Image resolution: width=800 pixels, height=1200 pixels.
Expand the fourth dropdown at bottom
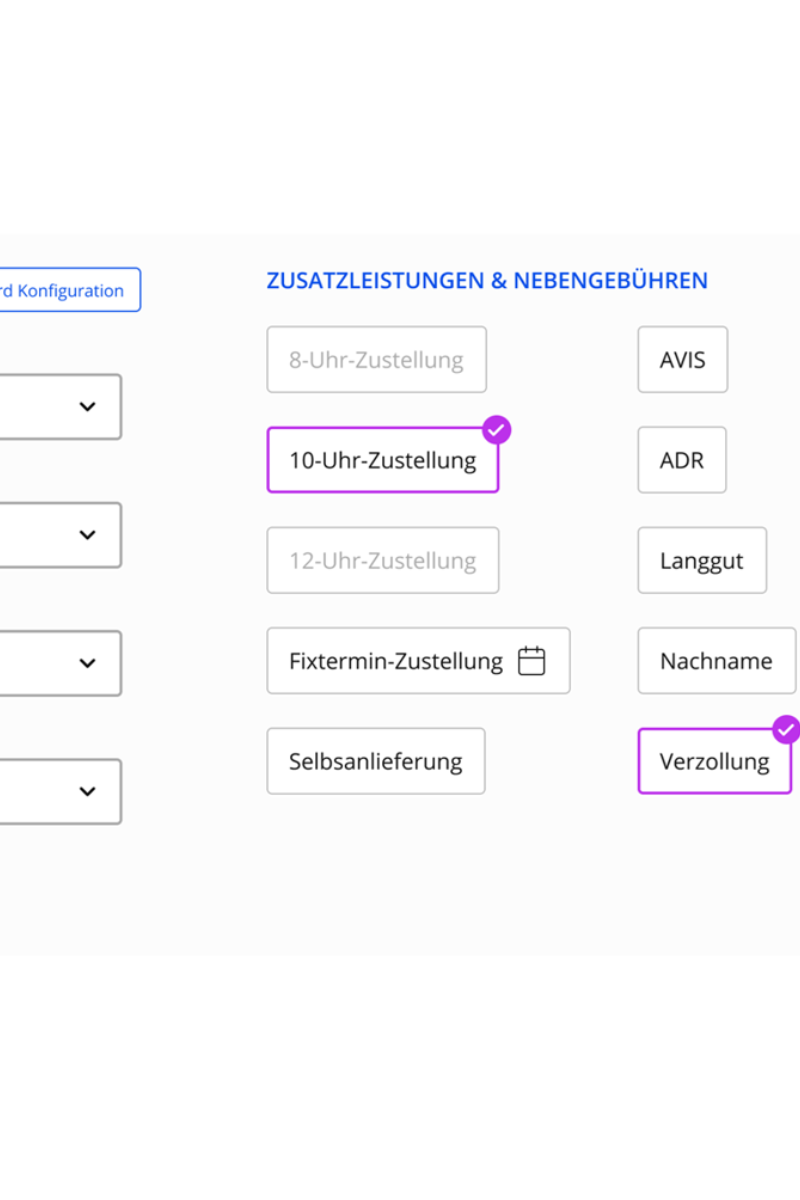click(x=88, y=791)
